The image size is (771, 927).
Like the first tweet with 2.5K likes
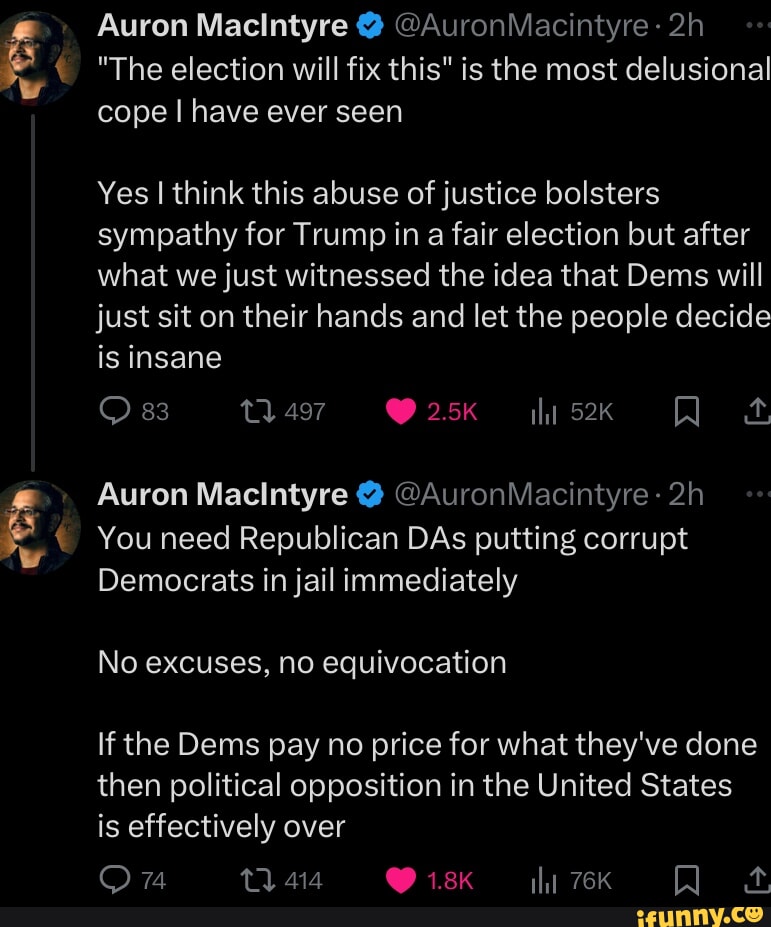coord(401,411)
